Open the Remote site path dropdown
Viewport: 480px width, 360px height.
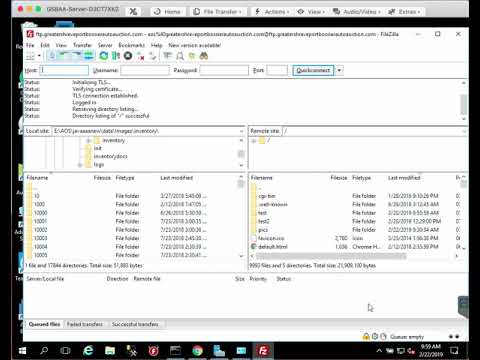(x=464, y=131)
